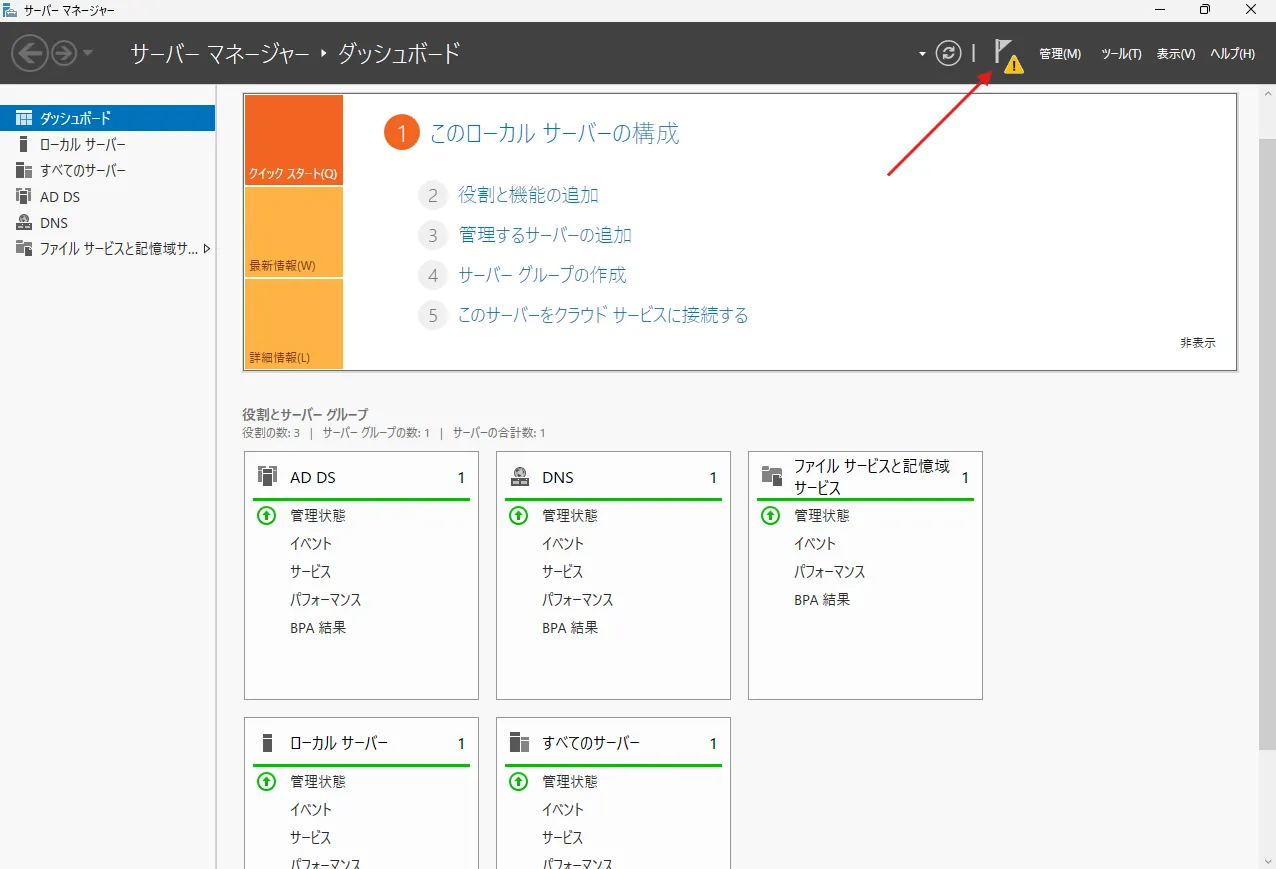This screenshot has height=869, width=1276.
Task: Click the サーバー グループの作成 link
Action: coord(542,275)
